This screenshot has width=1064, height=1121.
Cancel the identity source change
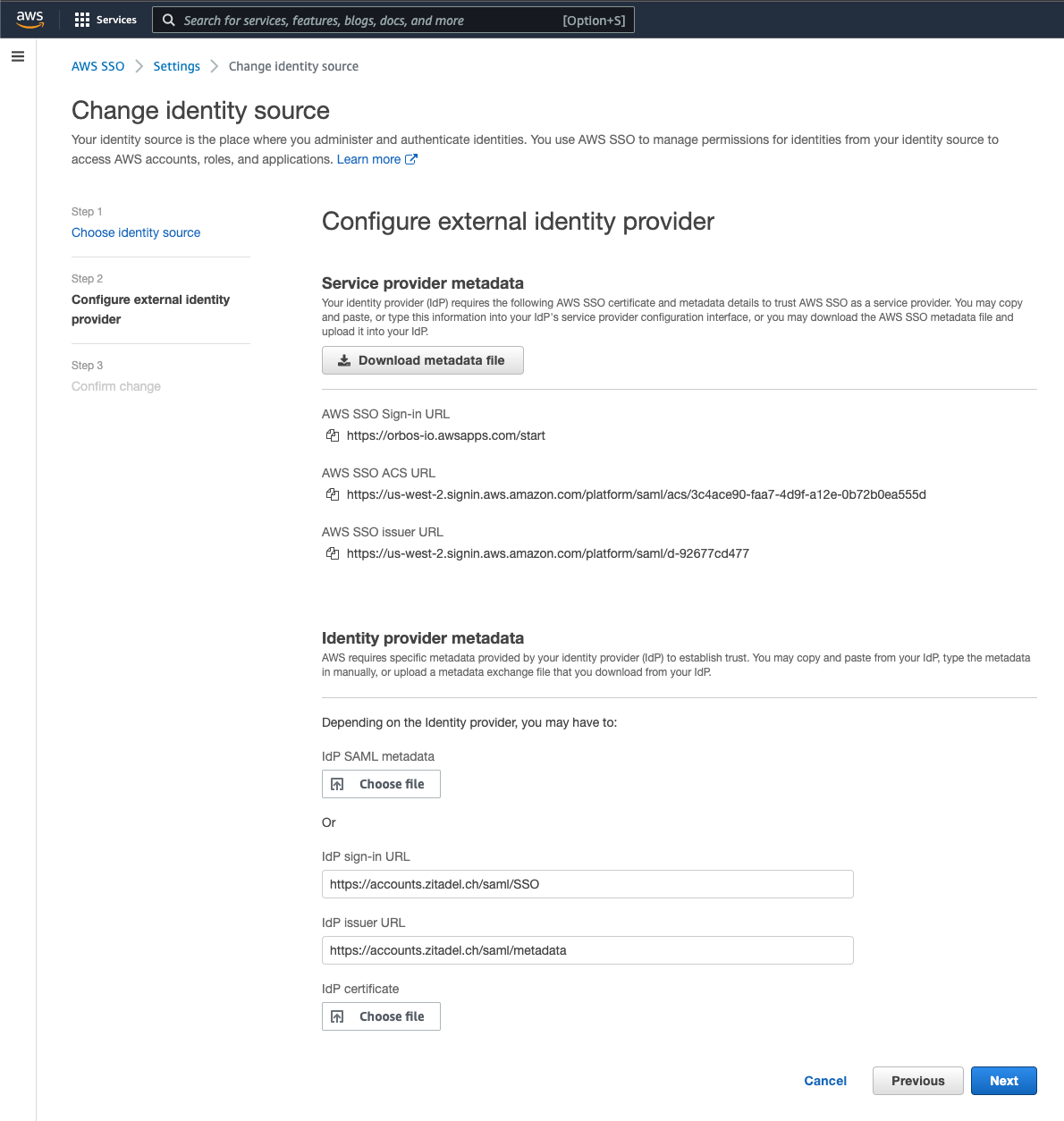824,1080
